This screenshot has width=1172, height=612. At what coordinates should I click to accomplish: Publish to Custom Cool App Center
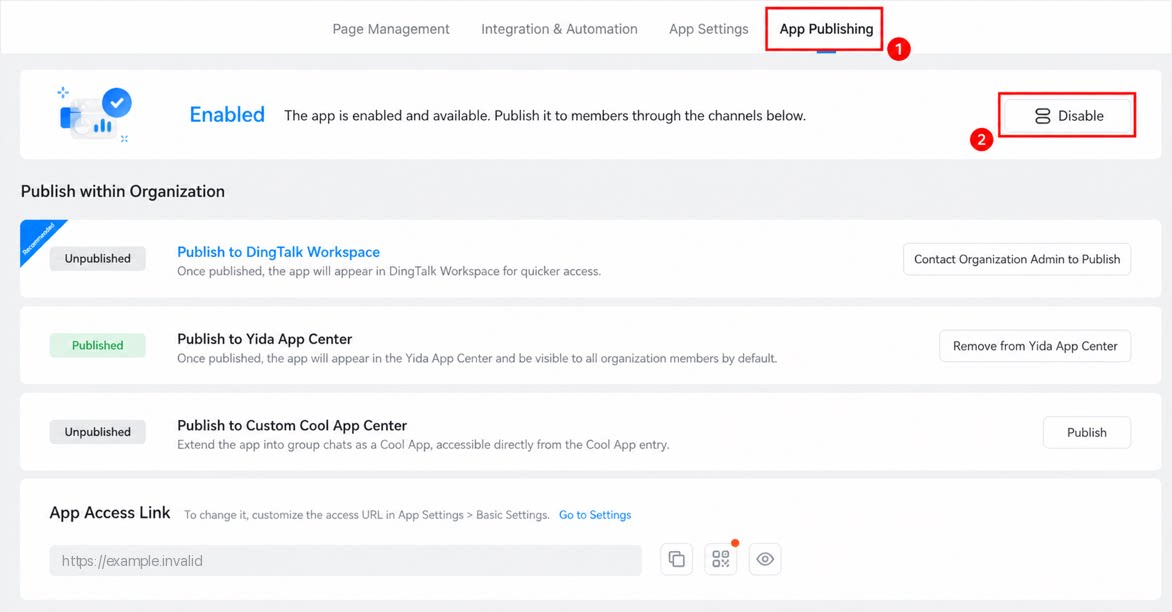(1086, 433)
